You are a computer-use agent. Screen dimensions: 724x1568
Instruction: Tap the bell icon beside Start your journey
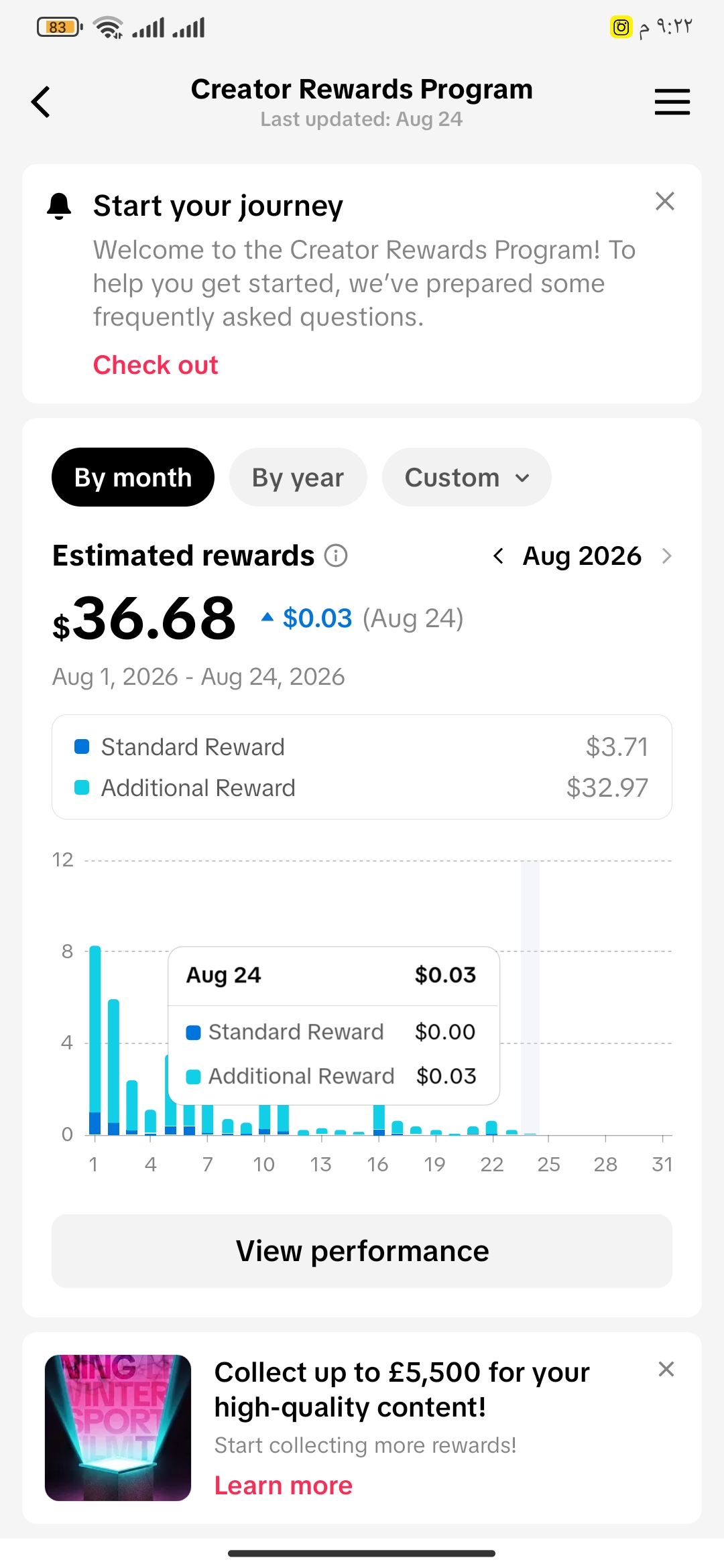[x=59, y=206]
